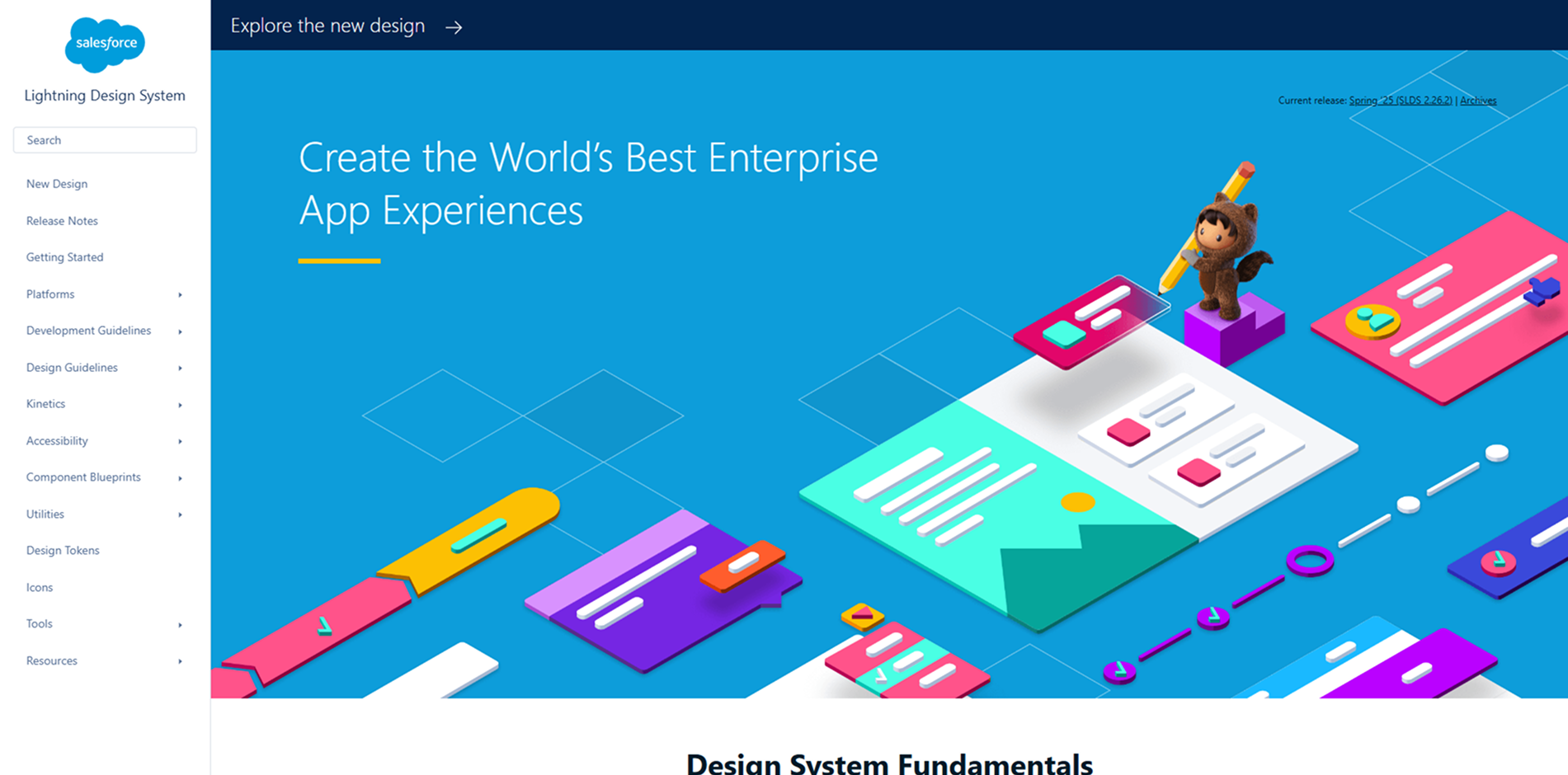Expand the Development Guidelines arrow
The image size is (1568, 775).
pos(180,331)
